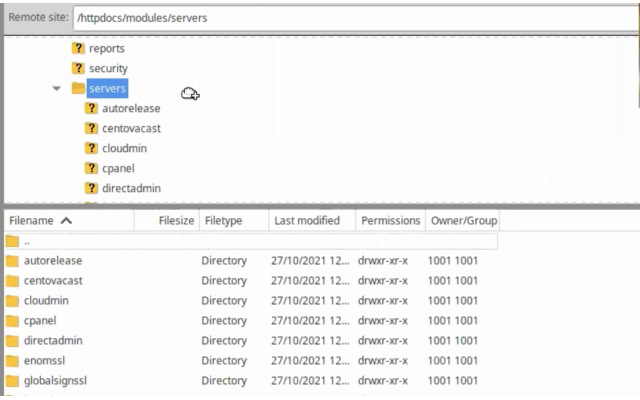Click the directadmin folder icon in file list
Viewport: 640px width, 400px height.
(x=13, y=341)
